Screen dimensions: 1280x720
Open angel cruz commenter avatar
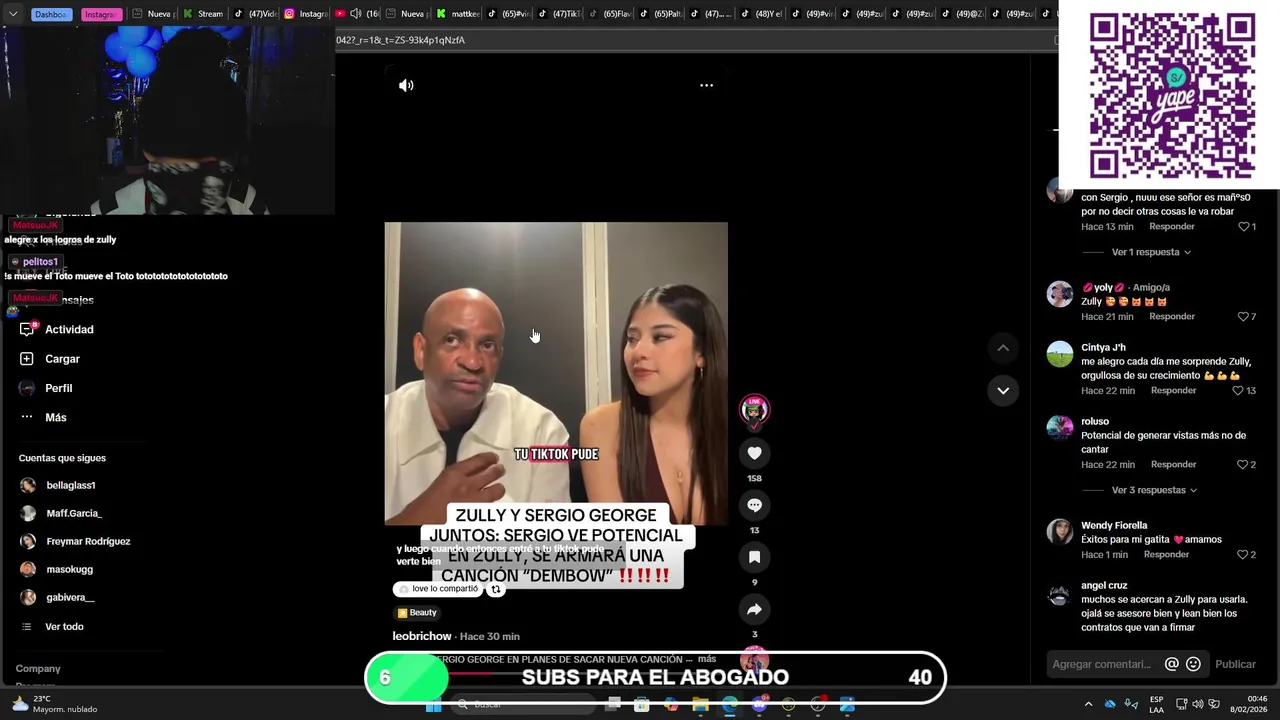(x=1060, y=596)
